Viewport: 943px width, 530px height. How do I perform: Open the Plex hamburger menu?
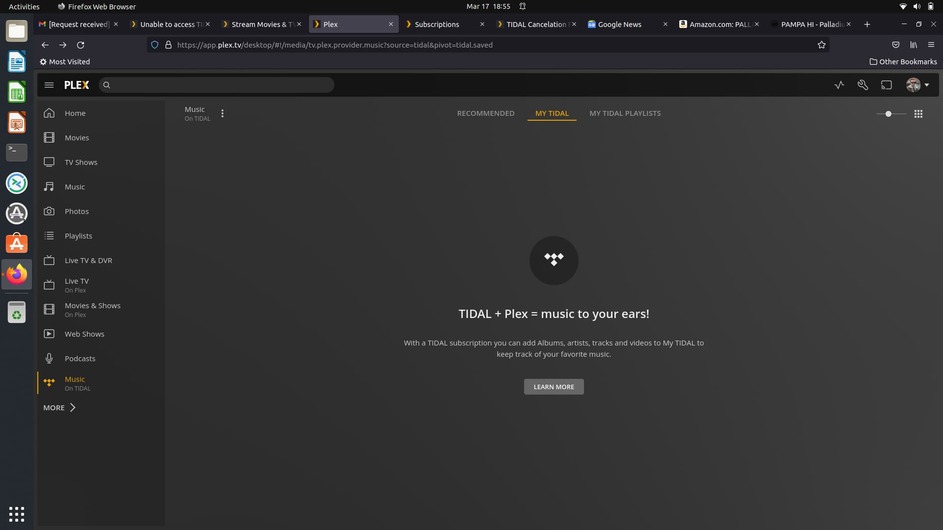49,85
